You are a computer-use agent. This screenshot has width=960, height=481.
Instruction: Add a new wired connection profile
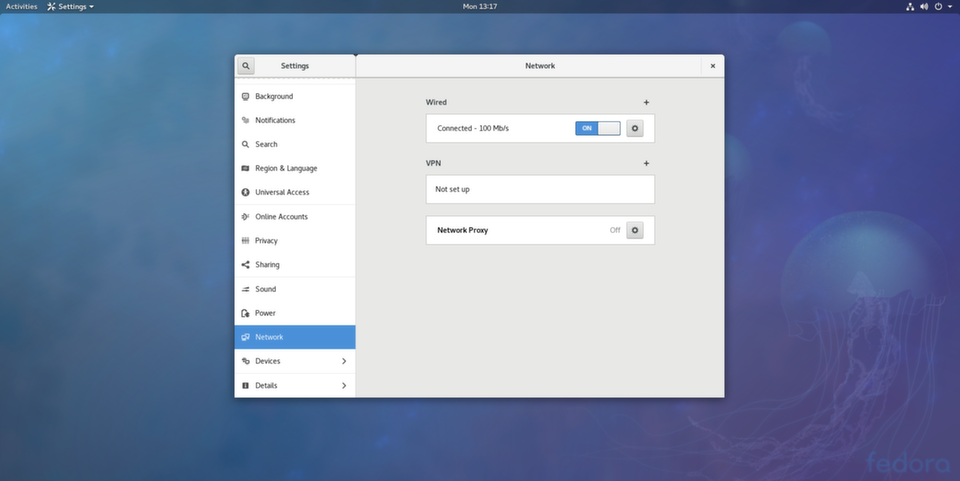646,102
